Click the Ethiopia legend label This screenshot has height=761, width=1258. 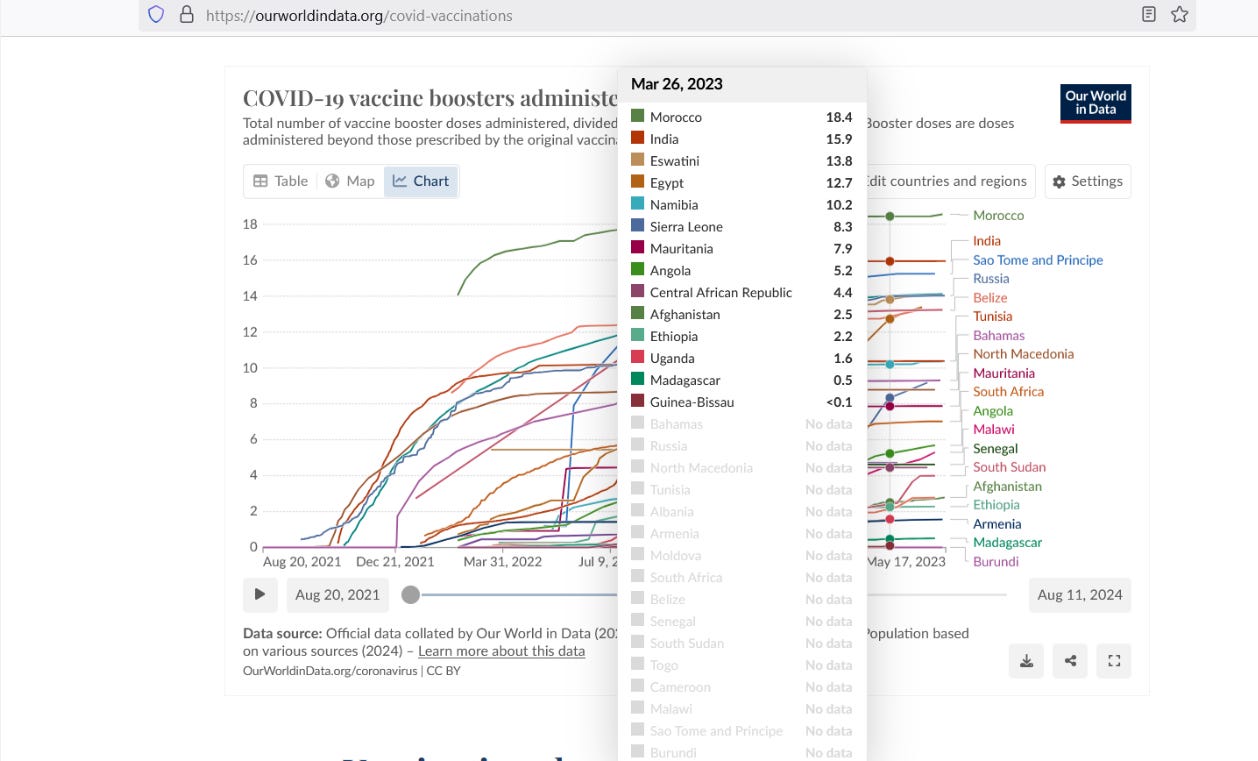coord(996,505)
